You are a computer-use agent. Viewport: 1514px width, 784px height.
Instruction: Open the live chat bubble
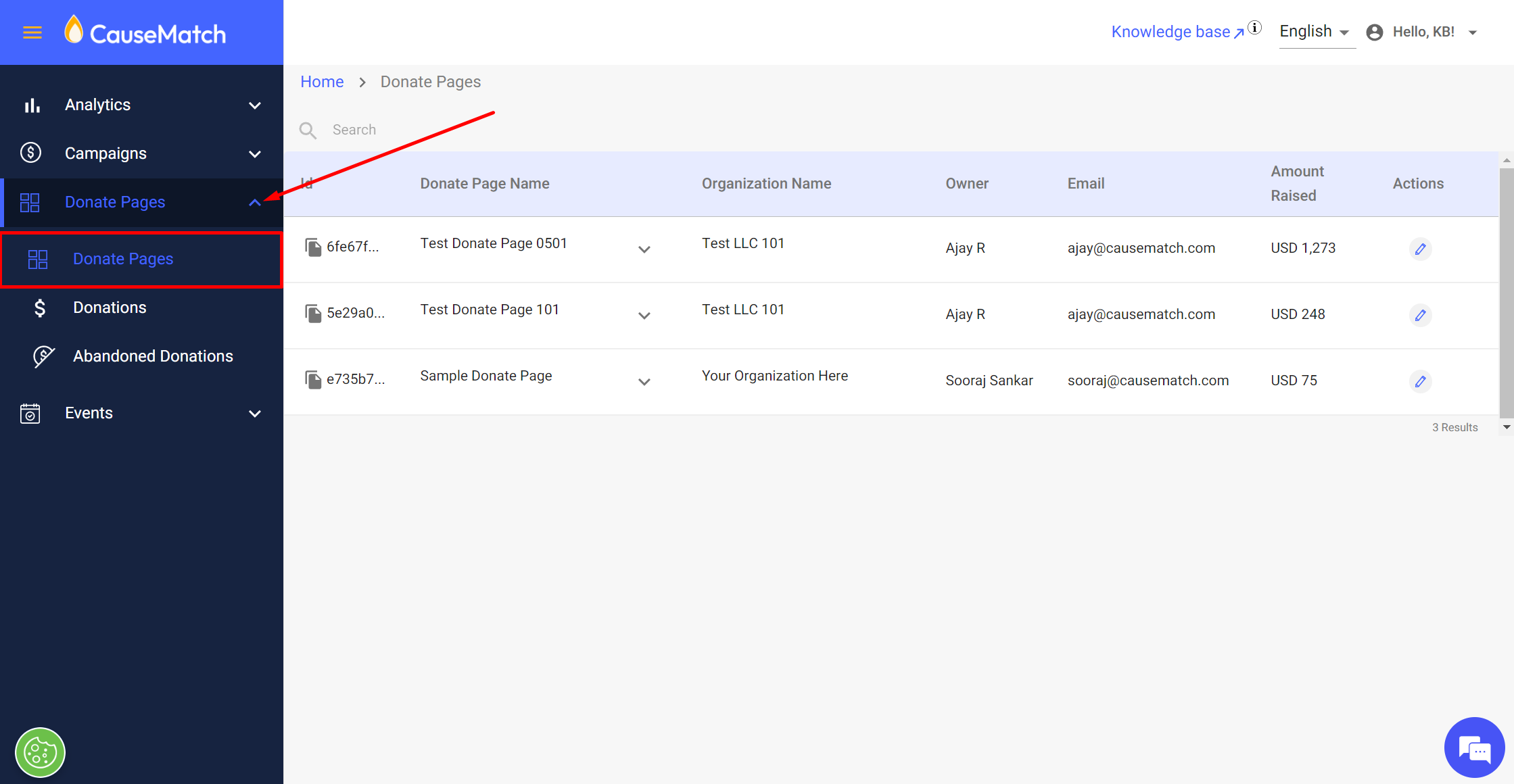1474,749
